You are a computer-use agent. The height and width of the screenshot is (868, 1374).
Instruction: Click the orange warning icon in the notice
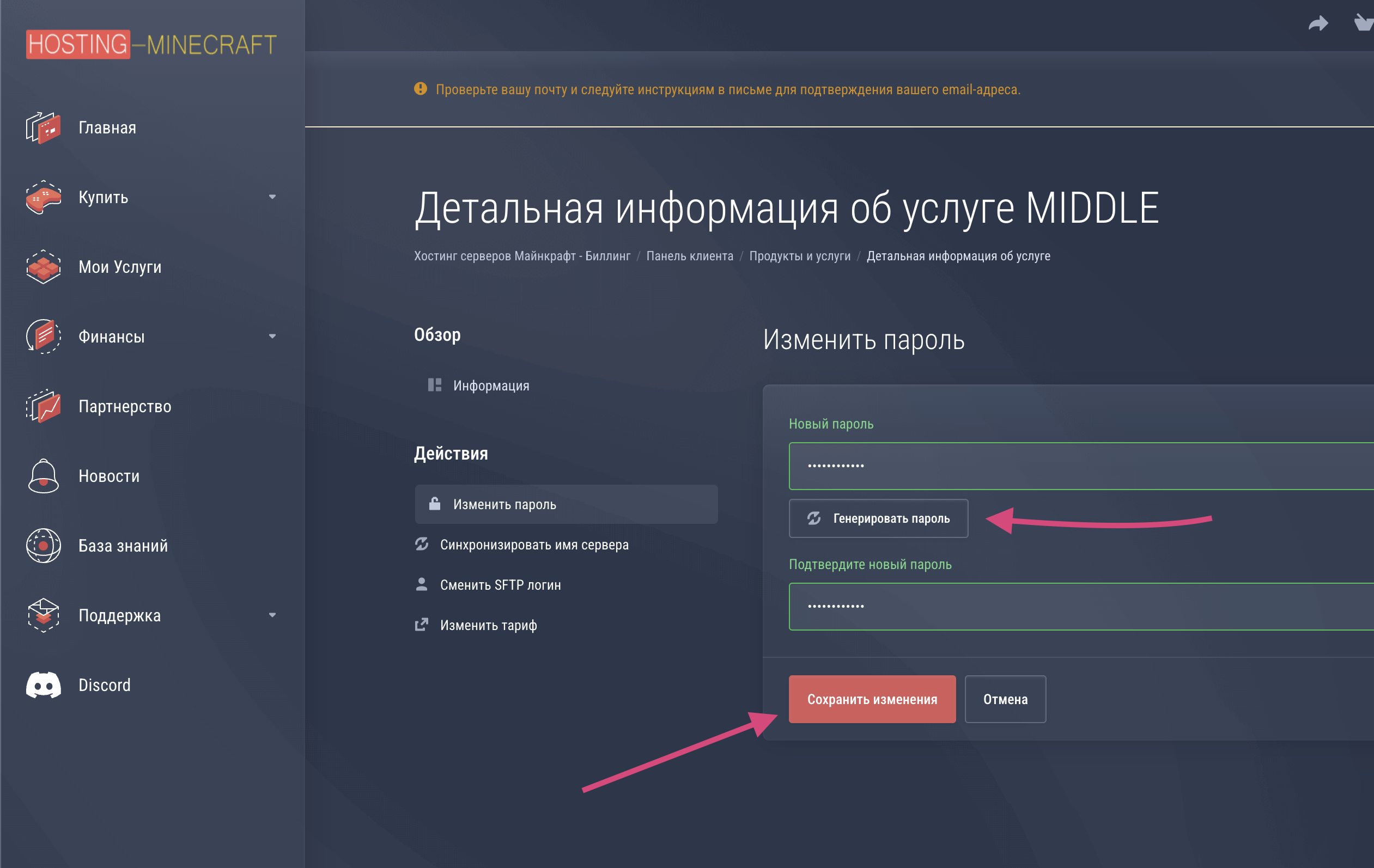coord(421,89)
